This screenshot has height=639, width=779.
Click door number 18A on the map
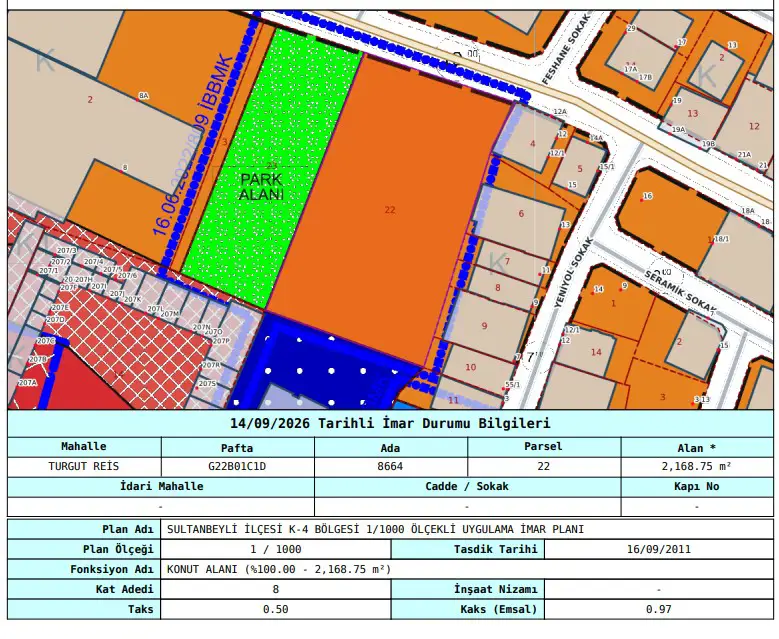point(748,211)
